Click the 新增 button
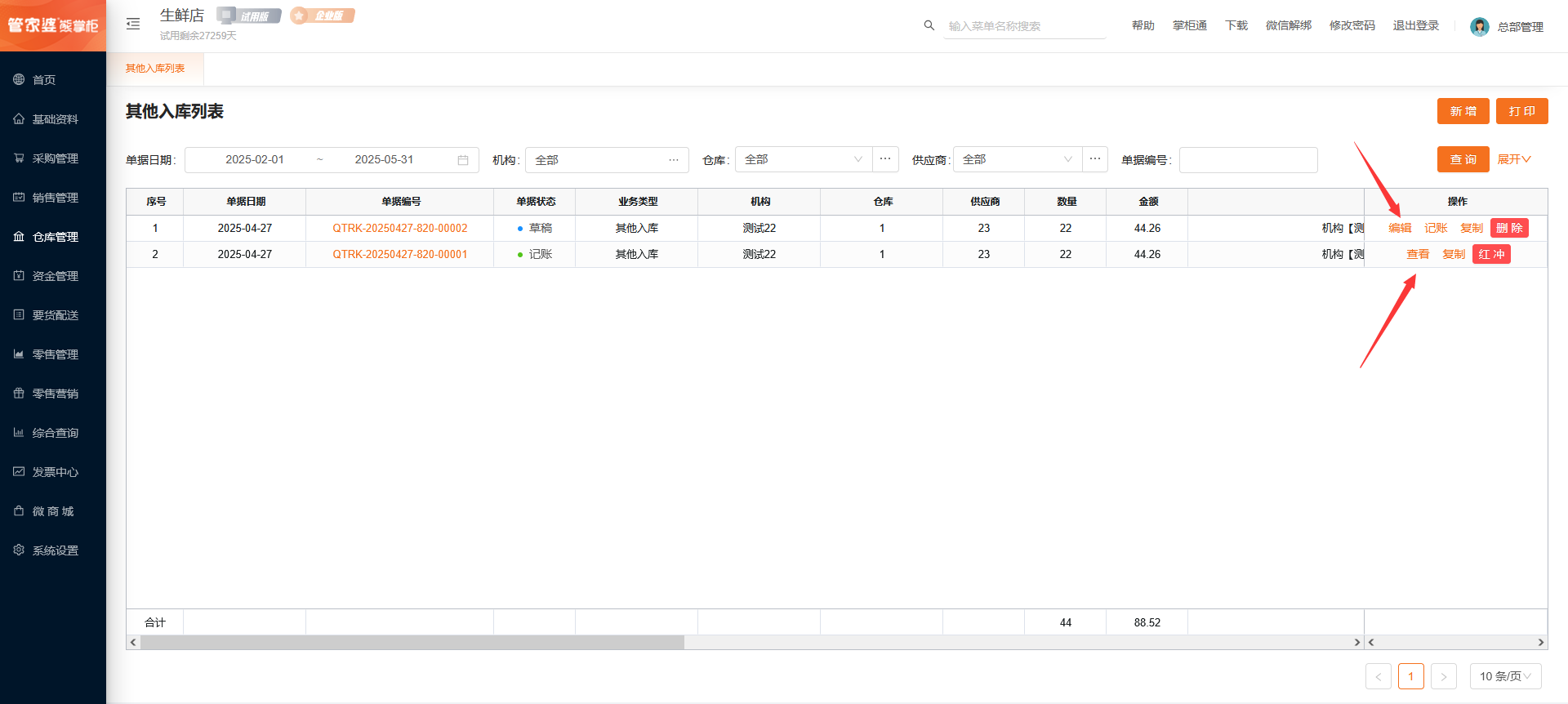 (x=1463, y=111)
